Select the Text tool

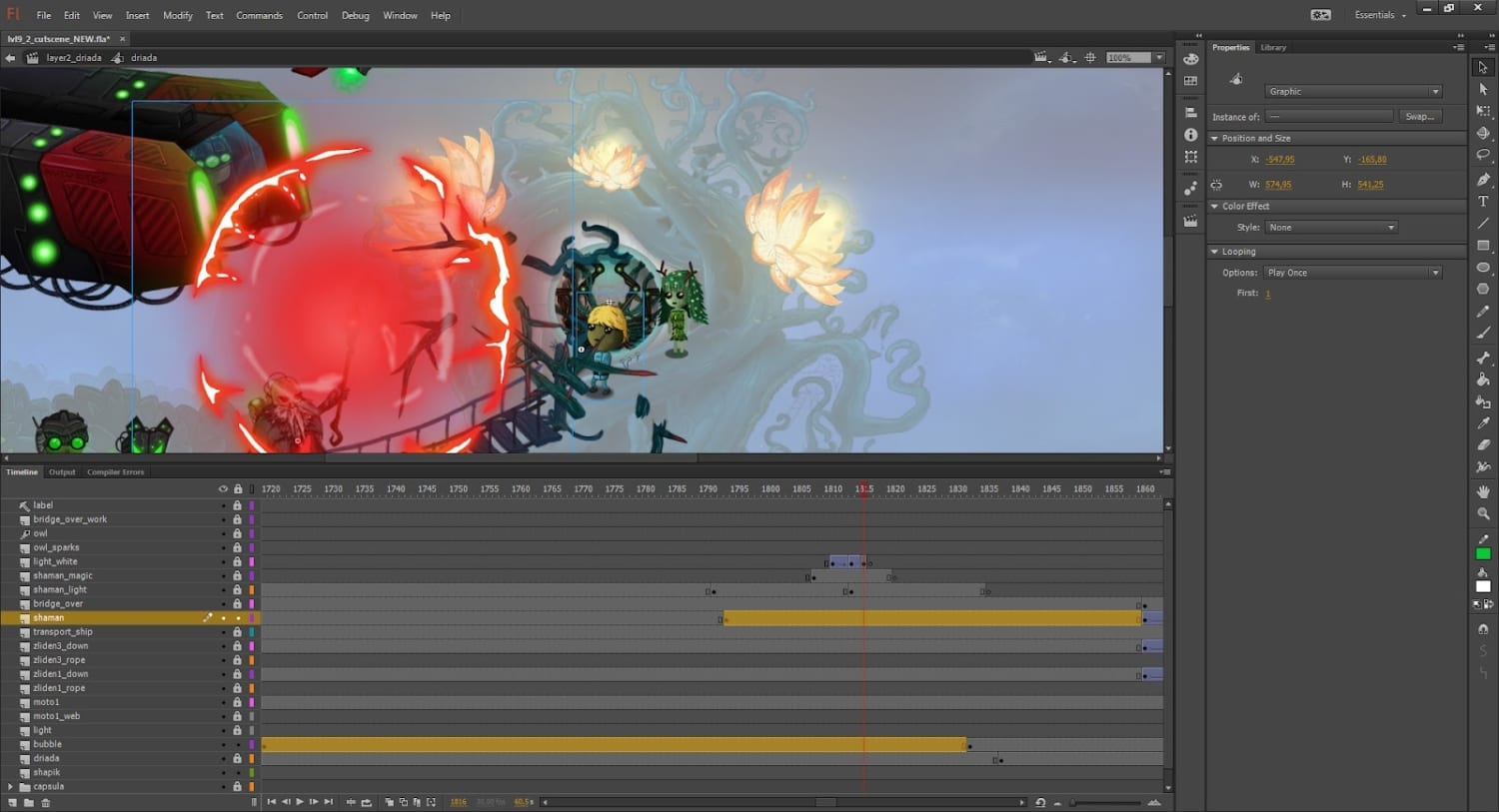(x=1483, y=202)
